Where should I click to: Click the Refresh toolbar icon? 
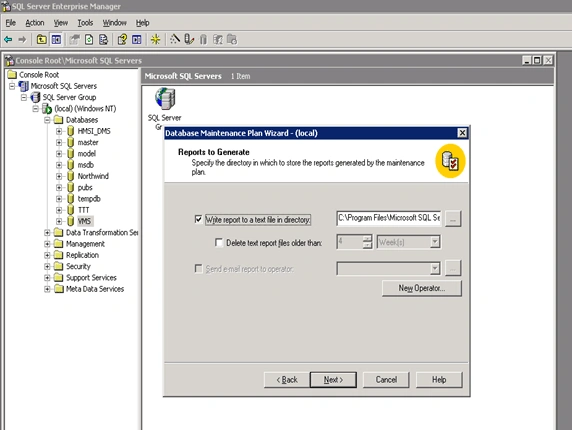(89, 39)
